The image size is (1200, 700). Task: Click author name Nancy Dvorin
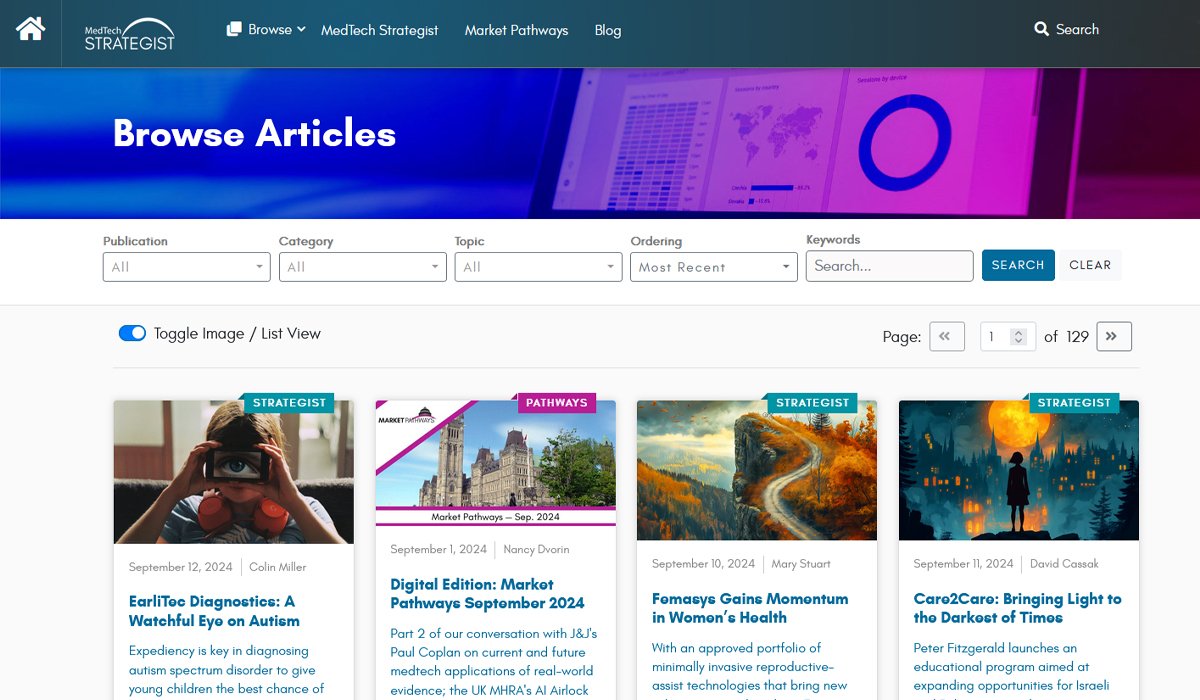[537, 549]
